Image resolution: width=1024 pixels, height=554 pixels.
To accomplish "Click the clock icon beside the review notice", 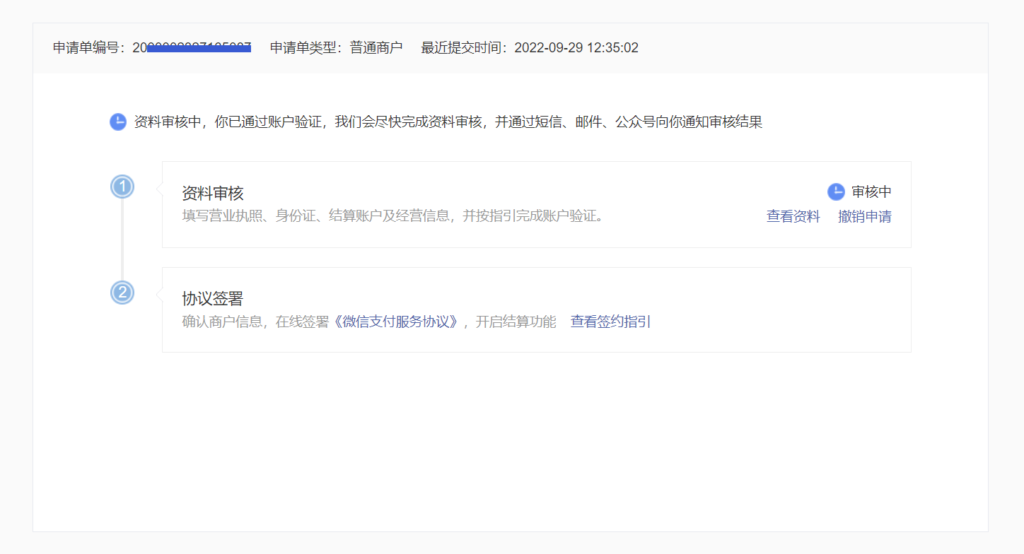I will click(x=118, y=122).
